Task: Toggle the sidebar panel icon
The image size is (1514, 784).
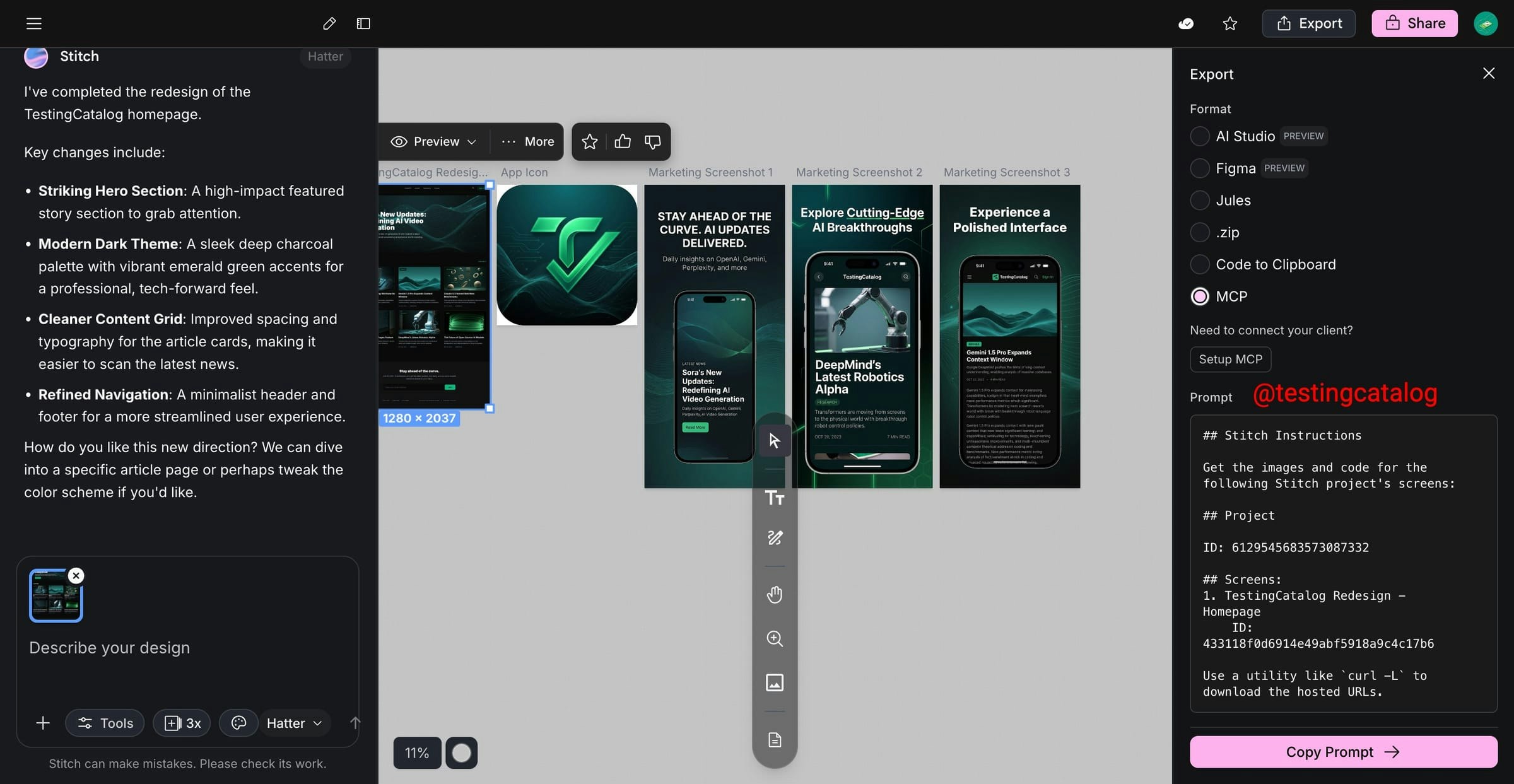Action: coord(363,23)
